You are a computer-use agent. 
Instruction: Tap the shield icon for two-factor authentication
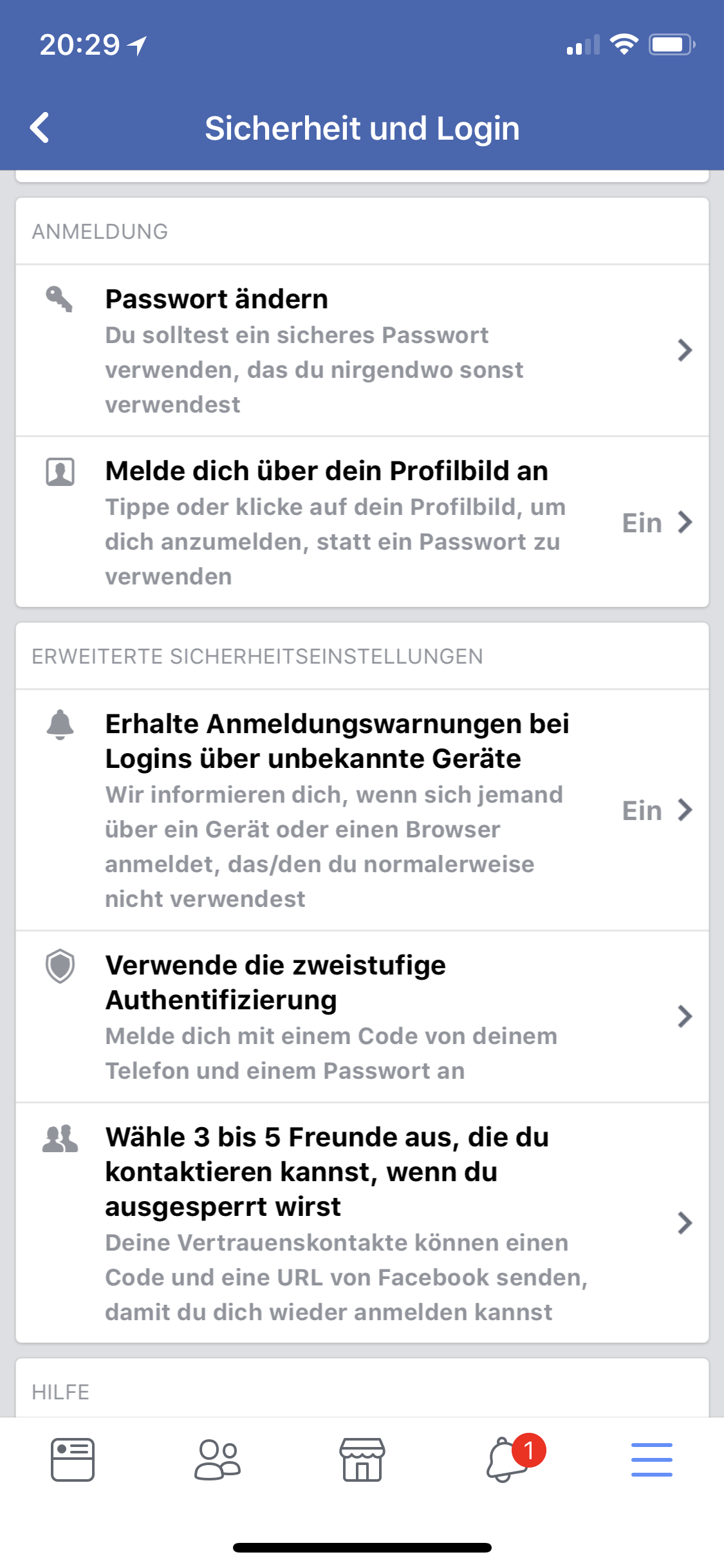(x=60, y=966)
